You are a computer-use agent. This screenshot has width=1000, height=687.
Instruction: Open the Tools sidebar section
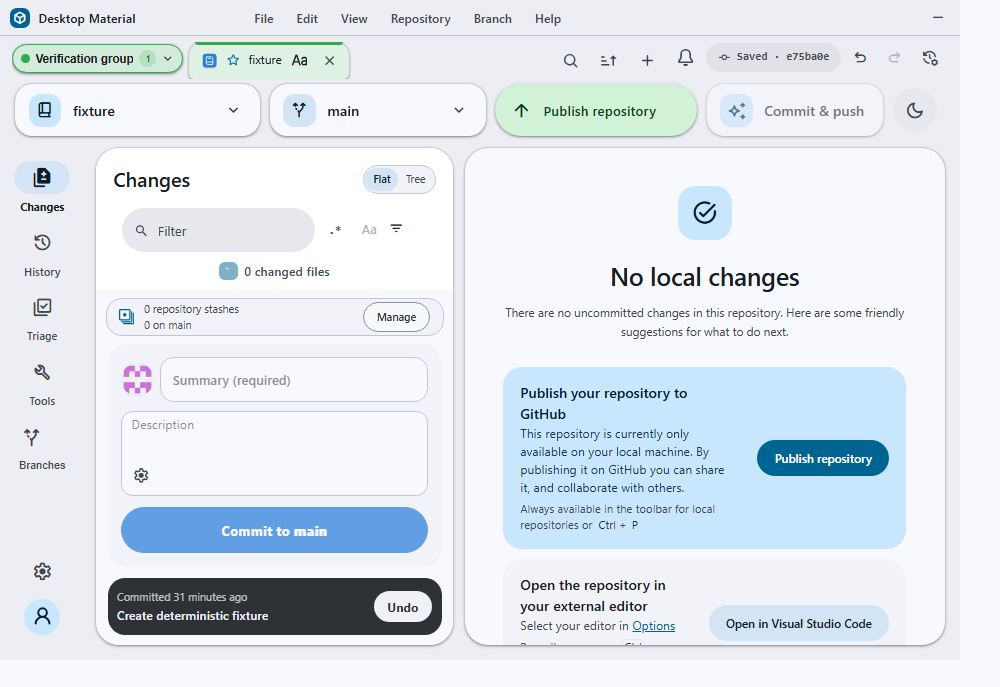pyautogui.click(x=42, y=384)
